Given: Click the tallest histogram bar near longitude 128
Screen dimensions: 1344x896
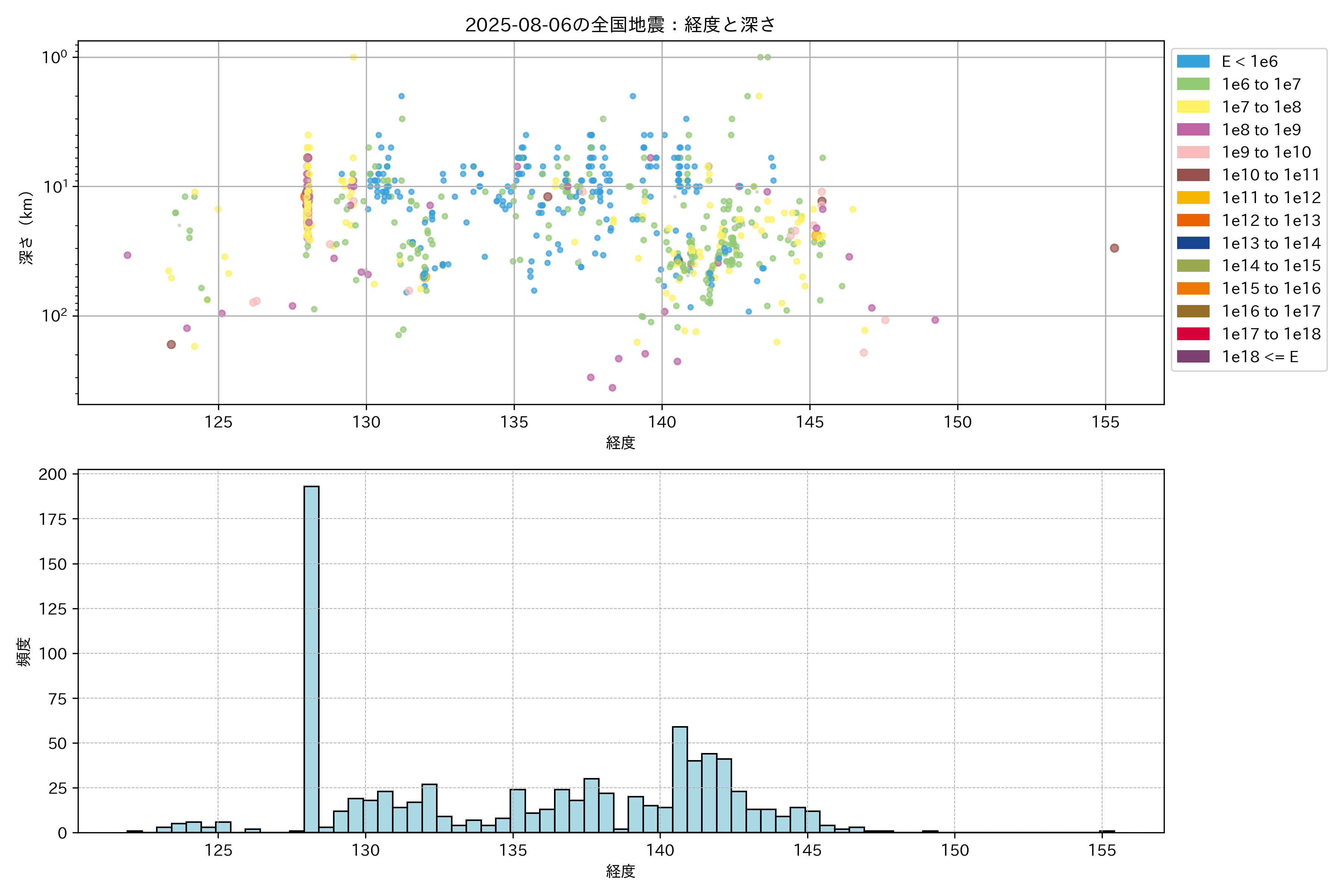Looking at the screenshot, I should [x=311, y=657].
